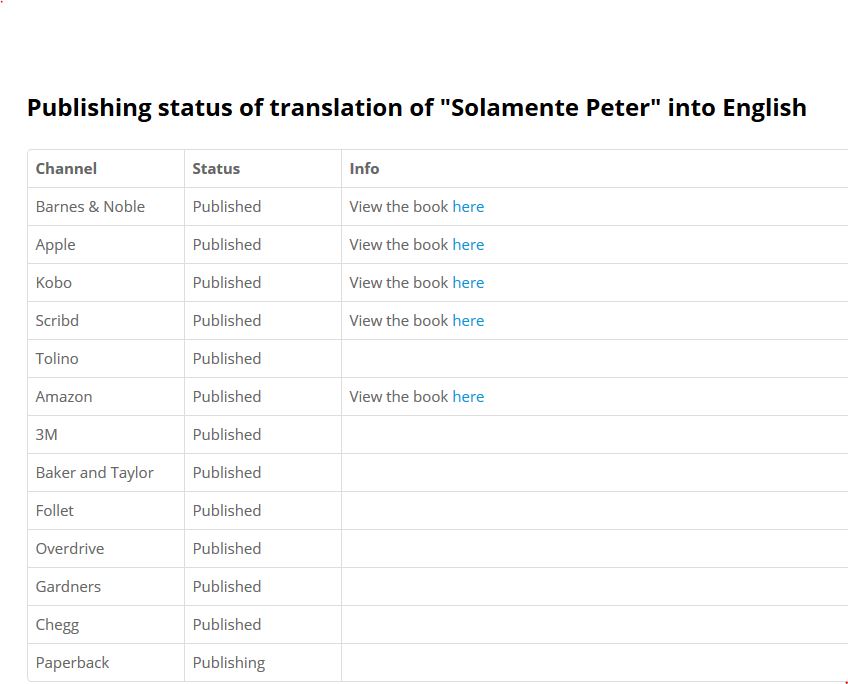The height and width of the screenshot is (684, 848).
Task: Open the Scribd 'here' book link
Action: coord(468,321)
